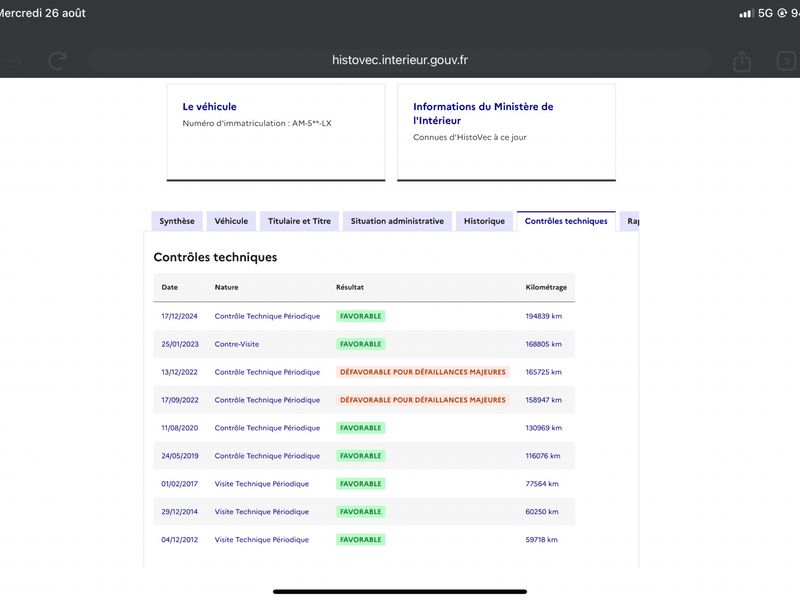Viewport: 800px width, 600px height.
Task: Go to Situation administrative tab
Action: click(x=397, y=221)
